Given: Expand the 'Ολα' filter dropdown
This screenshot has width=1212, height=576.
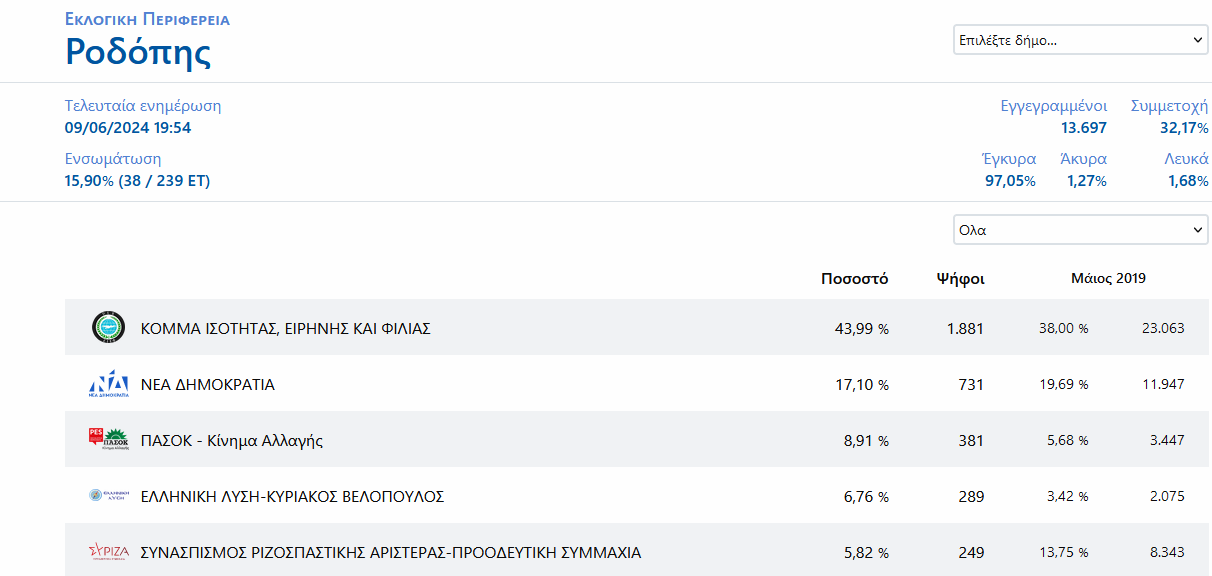Looking at the screenshot, I should pyautogui.click(x=1081, y=229).
